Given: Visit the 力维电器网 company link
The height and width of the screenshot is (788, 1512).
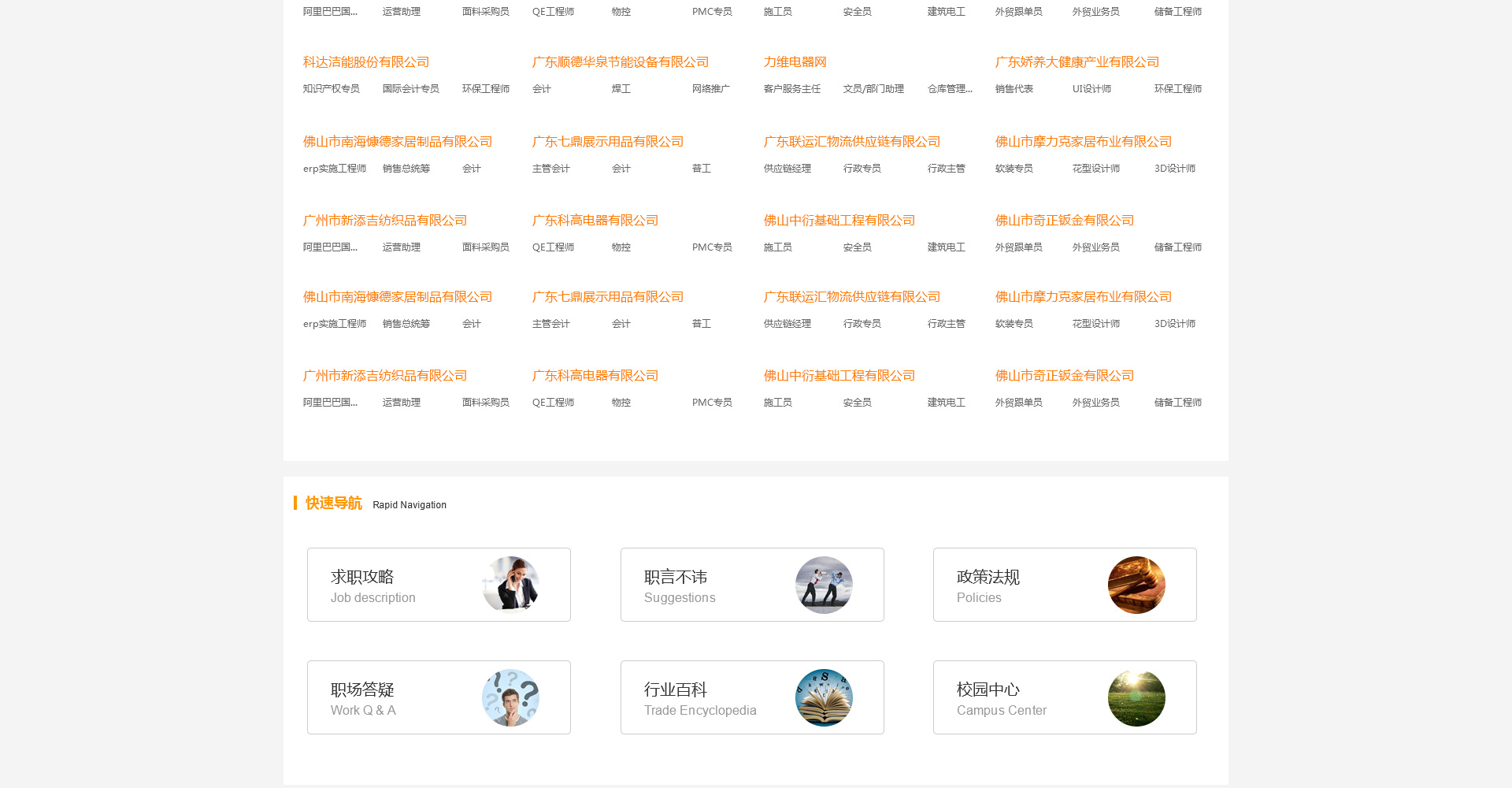Looking at the screenshot, I should 795,62.
